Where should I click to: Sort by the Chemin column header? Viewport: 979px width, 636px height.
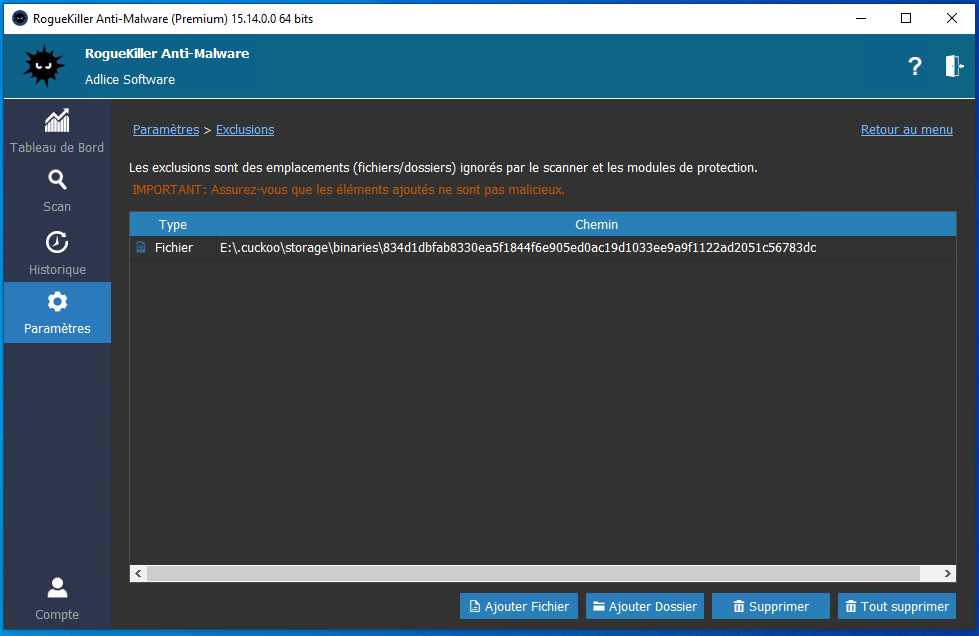[596, 225]
